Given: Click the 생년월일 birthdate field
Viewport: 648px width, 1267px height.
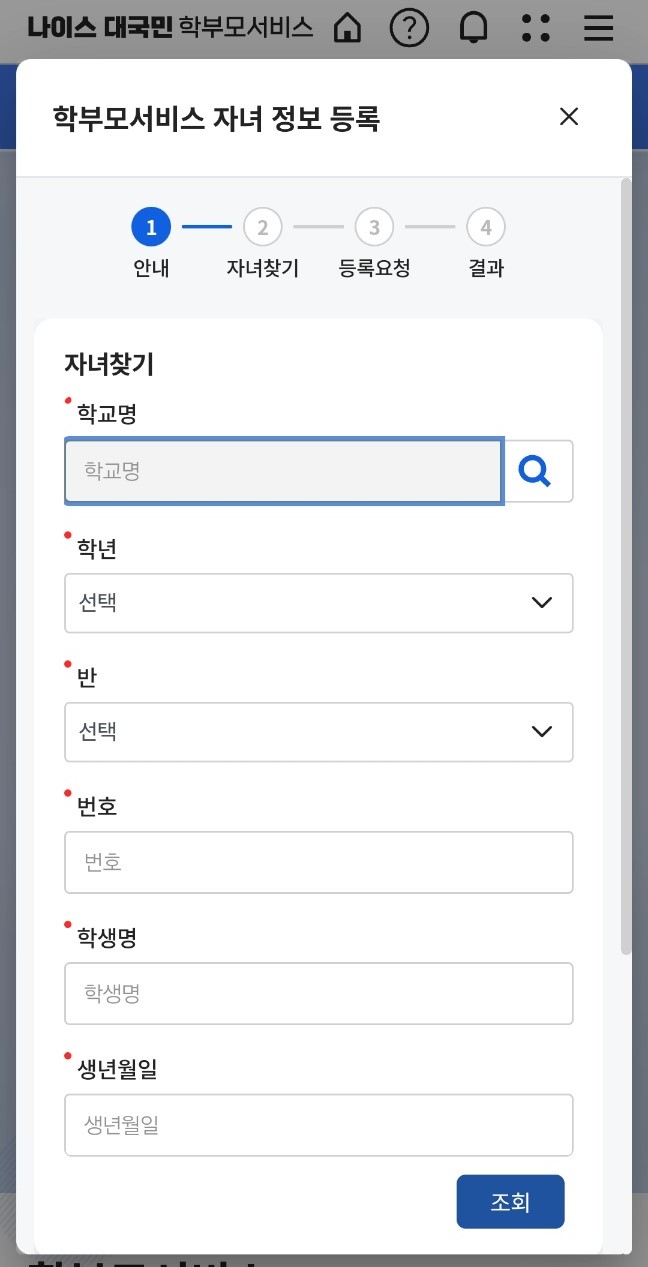Looking at the screenshot, I should point(318,1124).
